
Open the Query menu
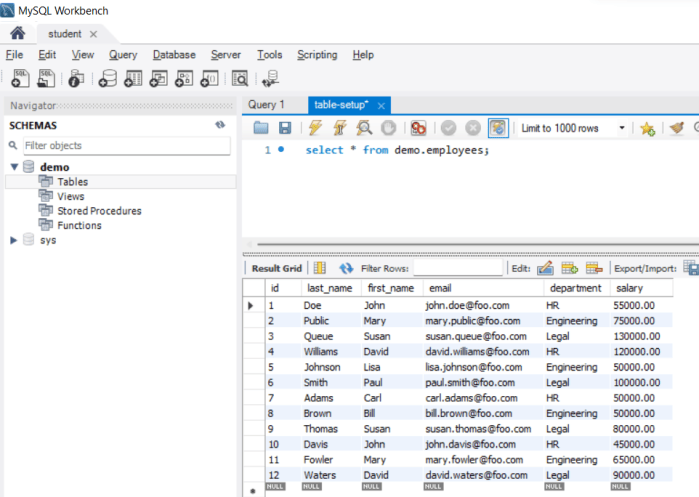click(x=123, y=54)
